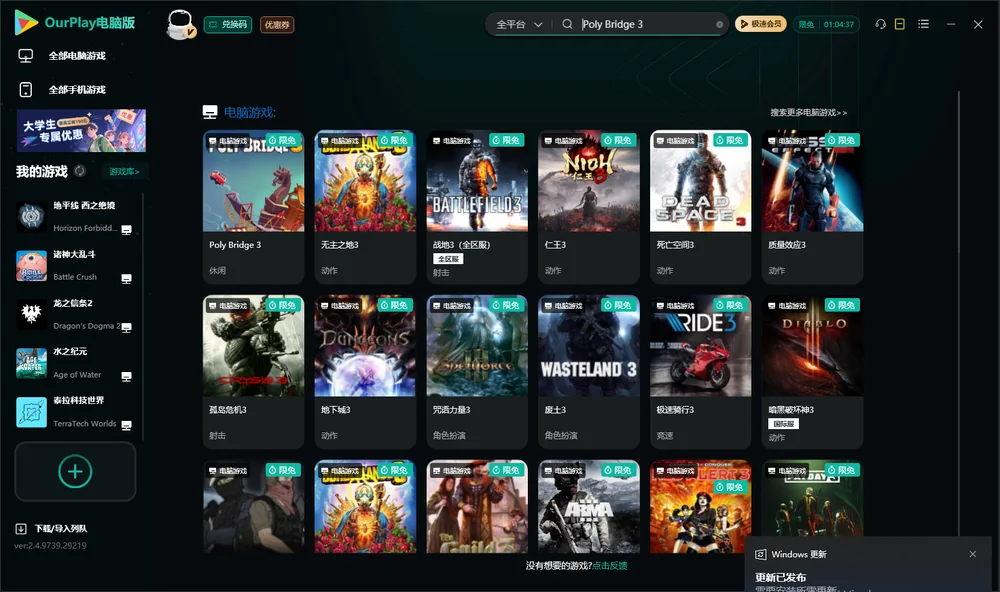Open The Guild 3 game card
Screen dimensions: 1000x592
477,507
